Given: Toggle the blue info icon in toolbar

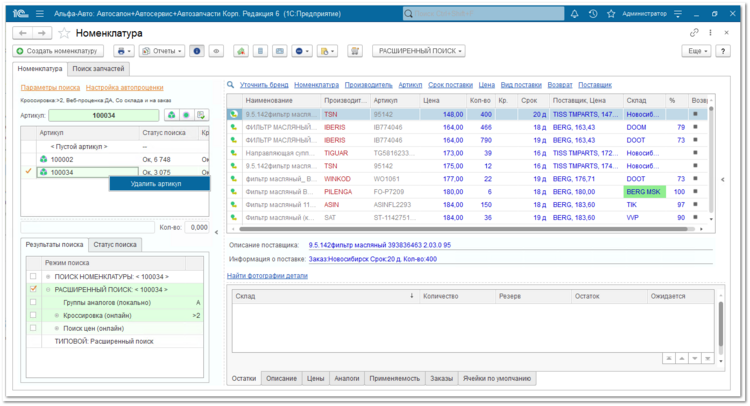Looking at the screenshot, I should (197, 51).
